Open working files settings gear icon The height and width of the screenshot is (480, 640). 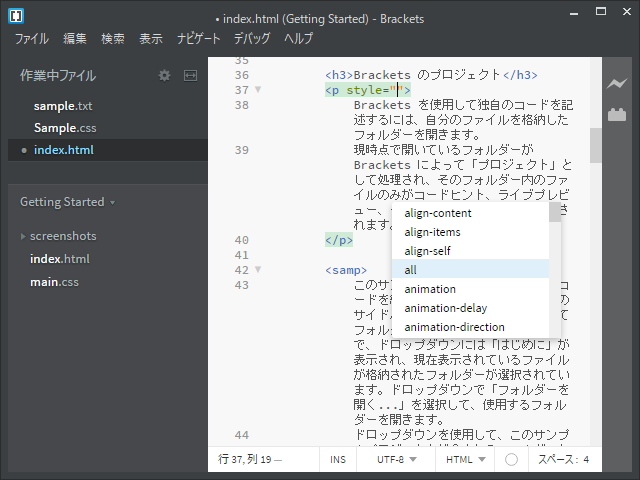pyautogui.click(x=164, y=76)
